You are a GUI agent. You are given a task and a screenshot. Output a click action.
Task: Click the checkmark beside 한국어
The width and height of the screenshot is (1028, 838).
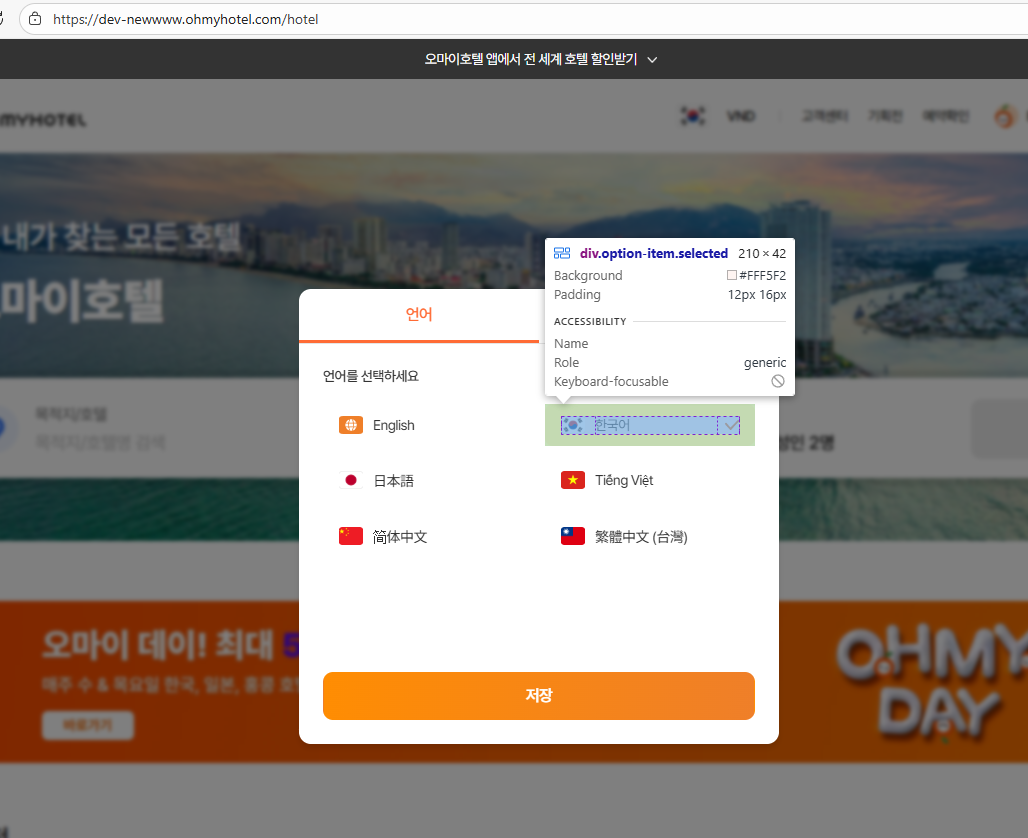(731, 425)
